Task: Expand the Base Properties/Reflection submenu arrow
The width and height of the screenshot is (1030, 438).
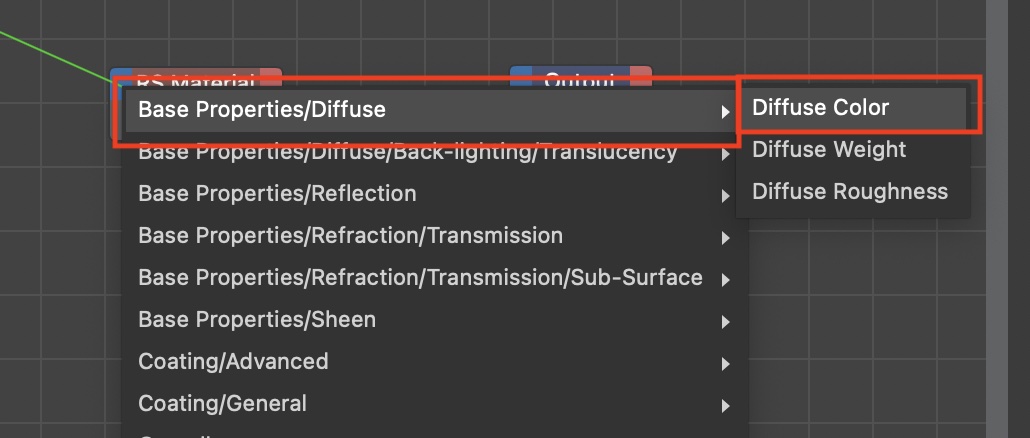Action: click(725, 196)
